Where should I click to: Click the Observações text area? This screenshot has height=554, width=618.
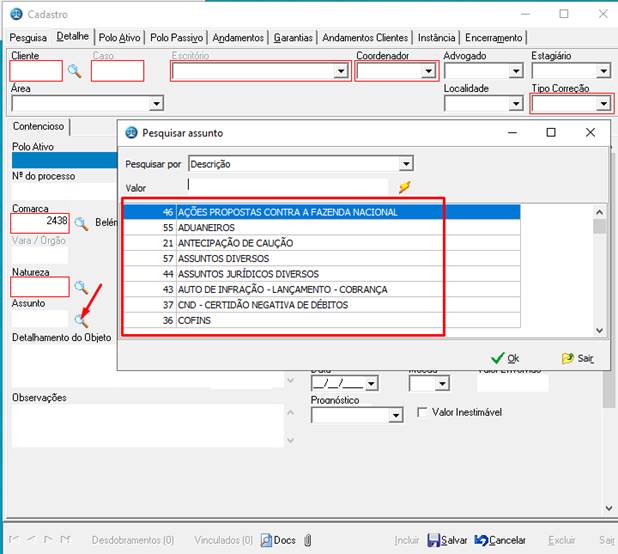(x=147, y=426)
